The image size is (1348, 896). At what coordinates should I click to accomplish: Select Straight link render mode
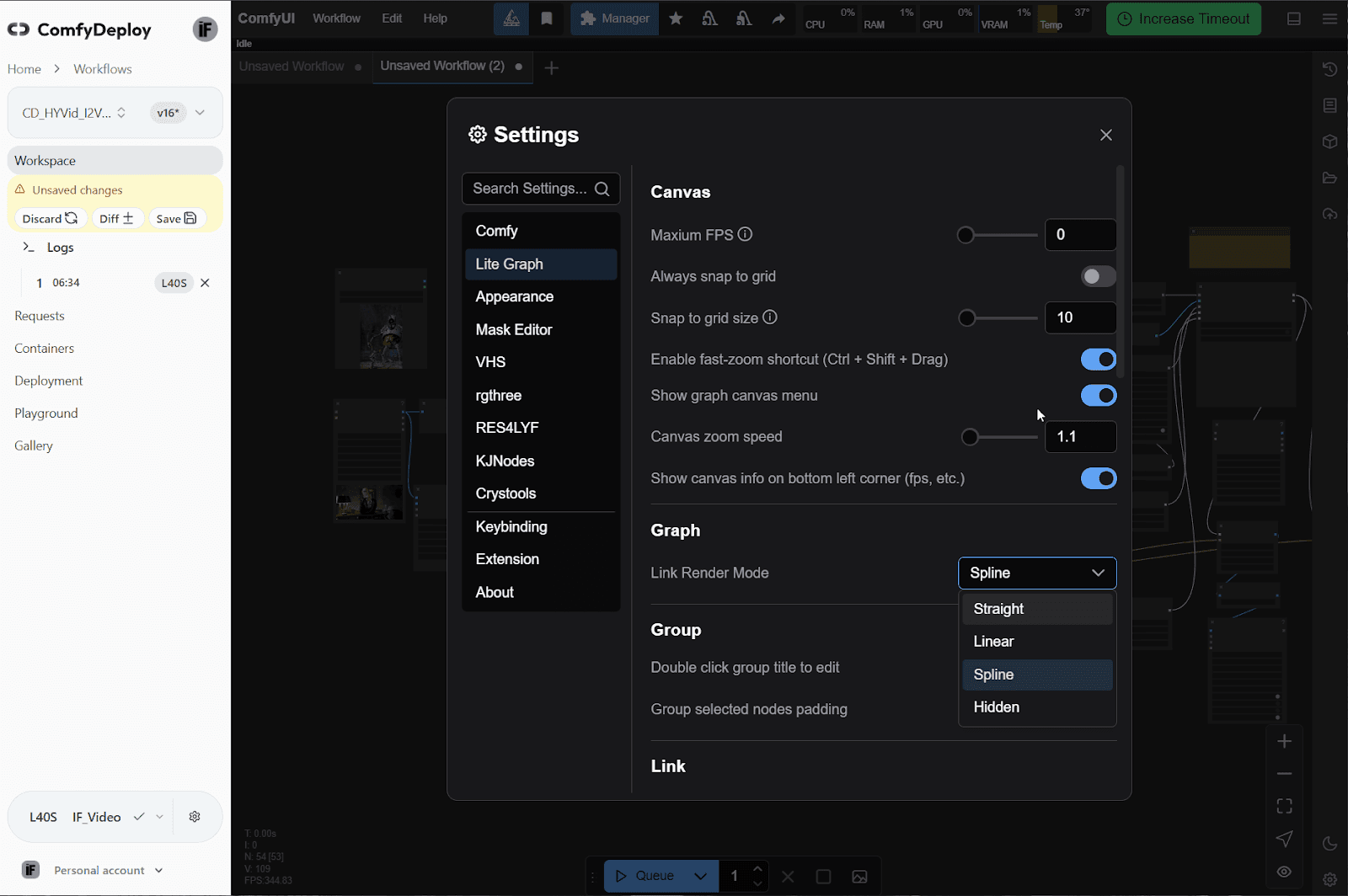[1037, 609]
